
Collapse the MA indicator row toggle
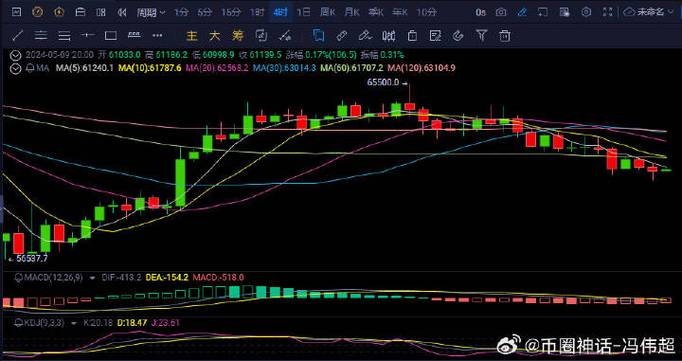coord(16,68)
